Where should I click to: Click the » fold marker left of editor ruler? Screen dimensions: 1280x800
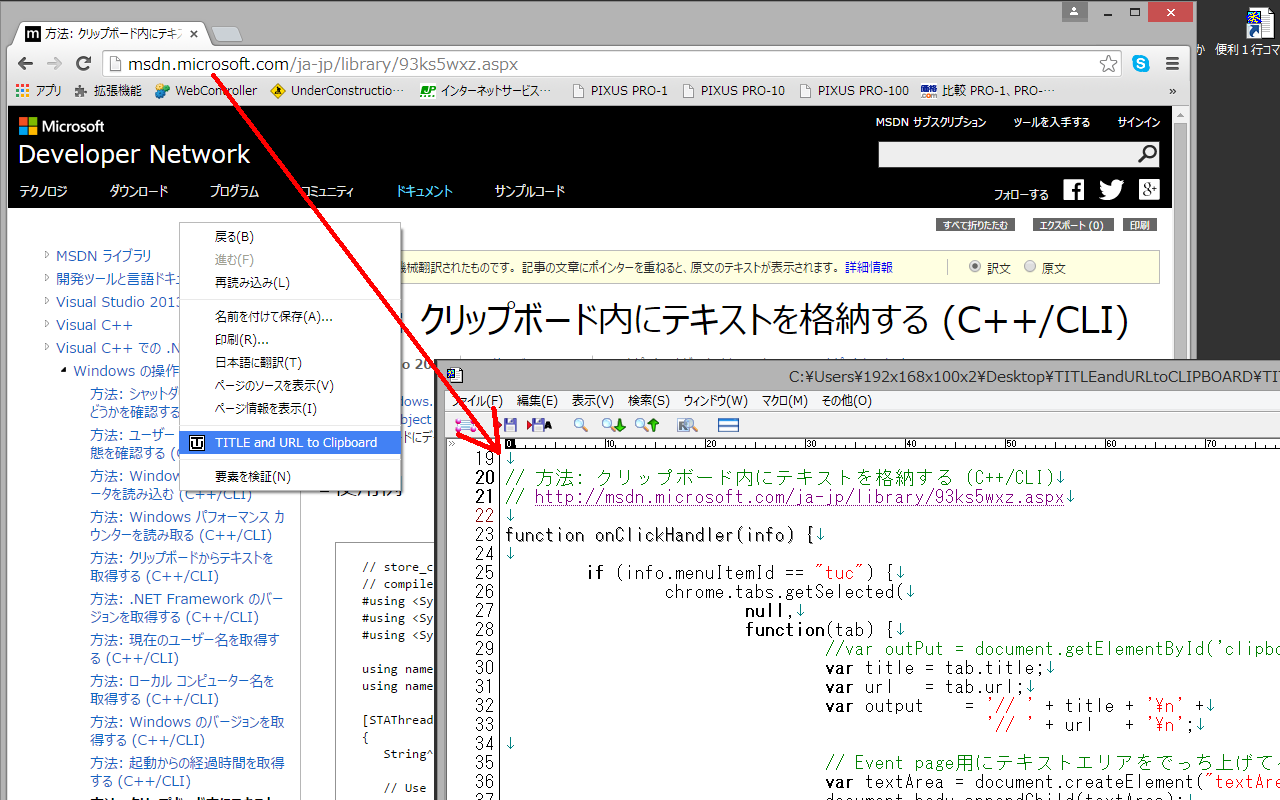[x=452, y=443]
